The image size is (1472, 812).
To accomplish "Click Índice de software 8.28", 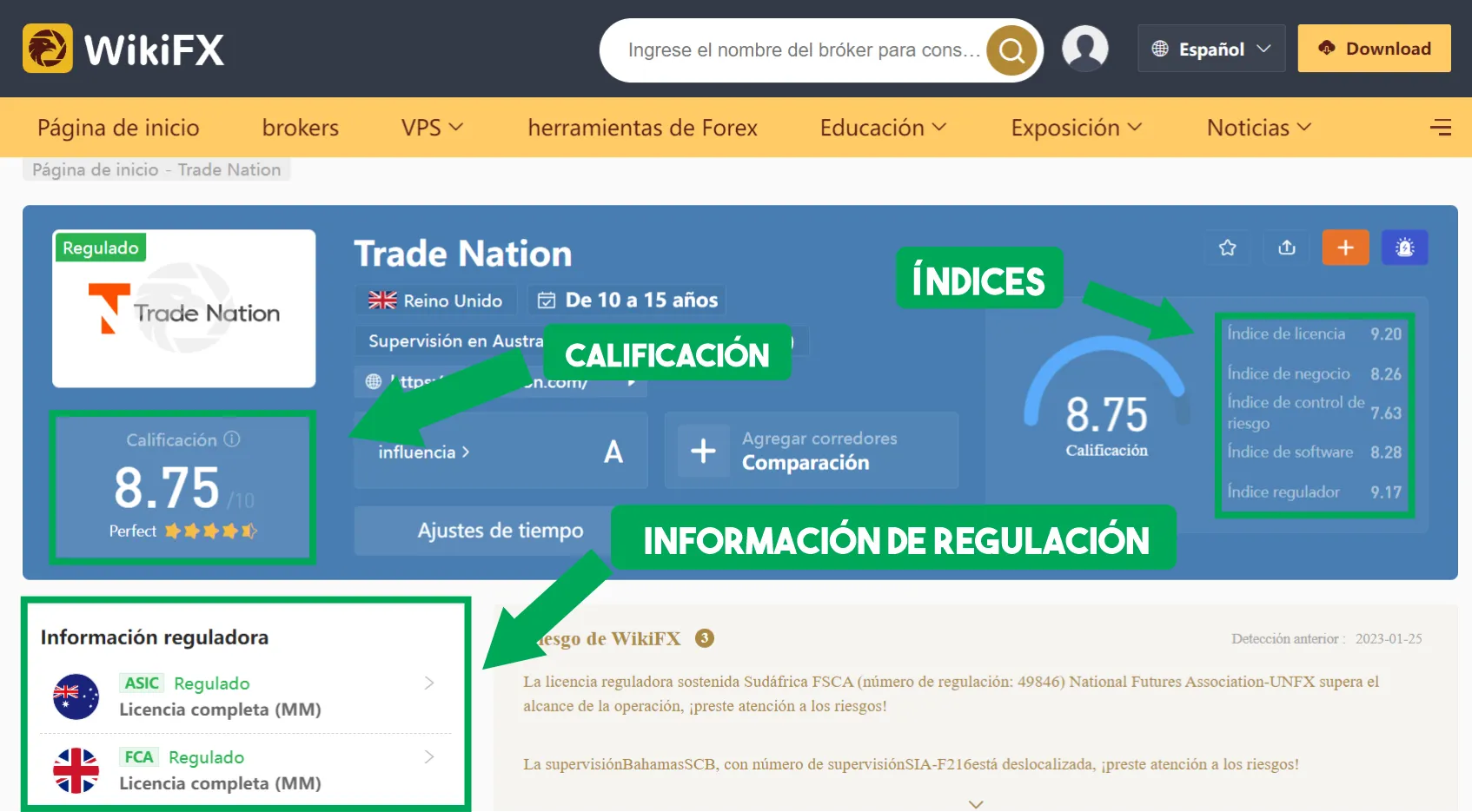I will coord(1314,452).
